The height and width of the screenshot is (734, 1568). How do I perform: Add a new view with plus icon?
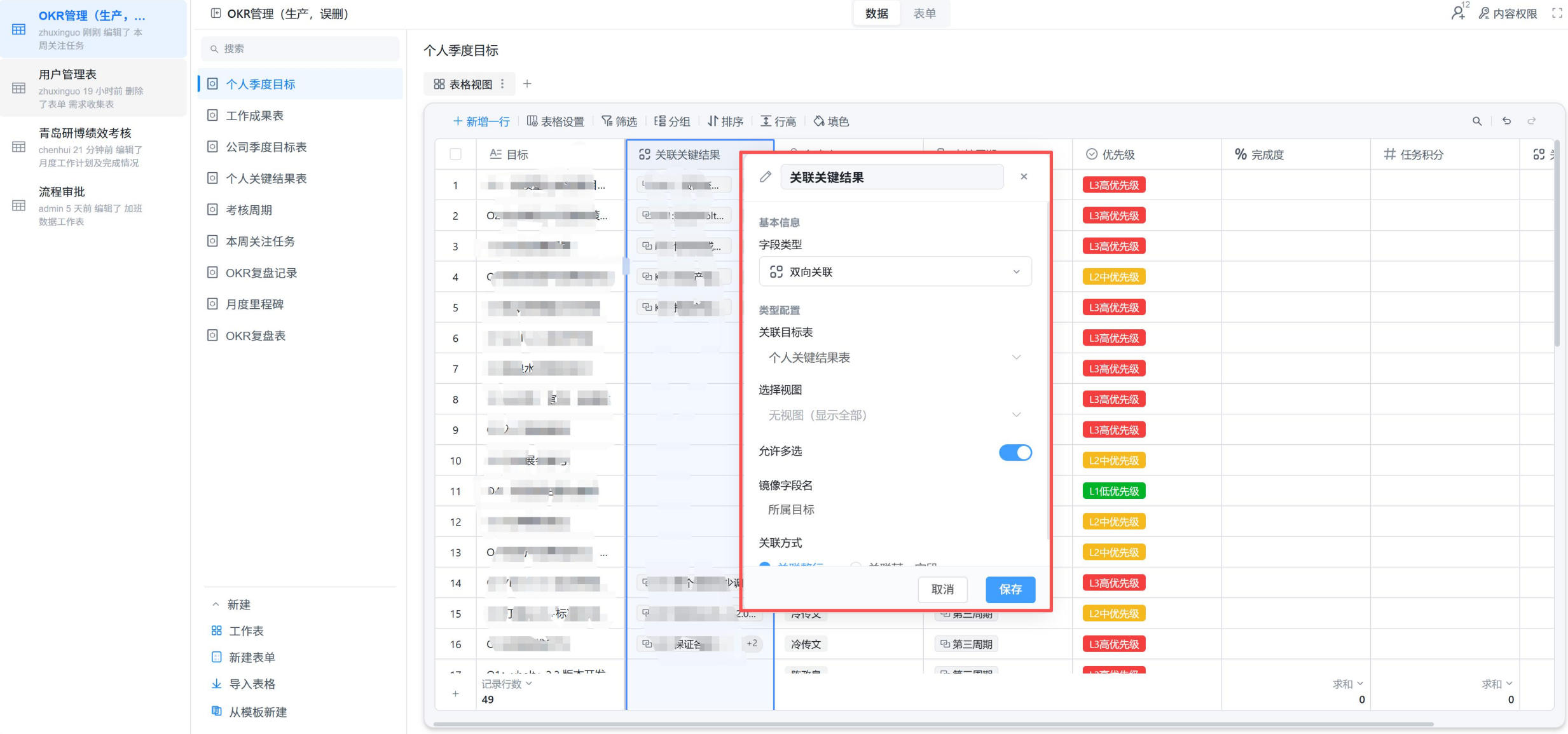tap(527, 84)
